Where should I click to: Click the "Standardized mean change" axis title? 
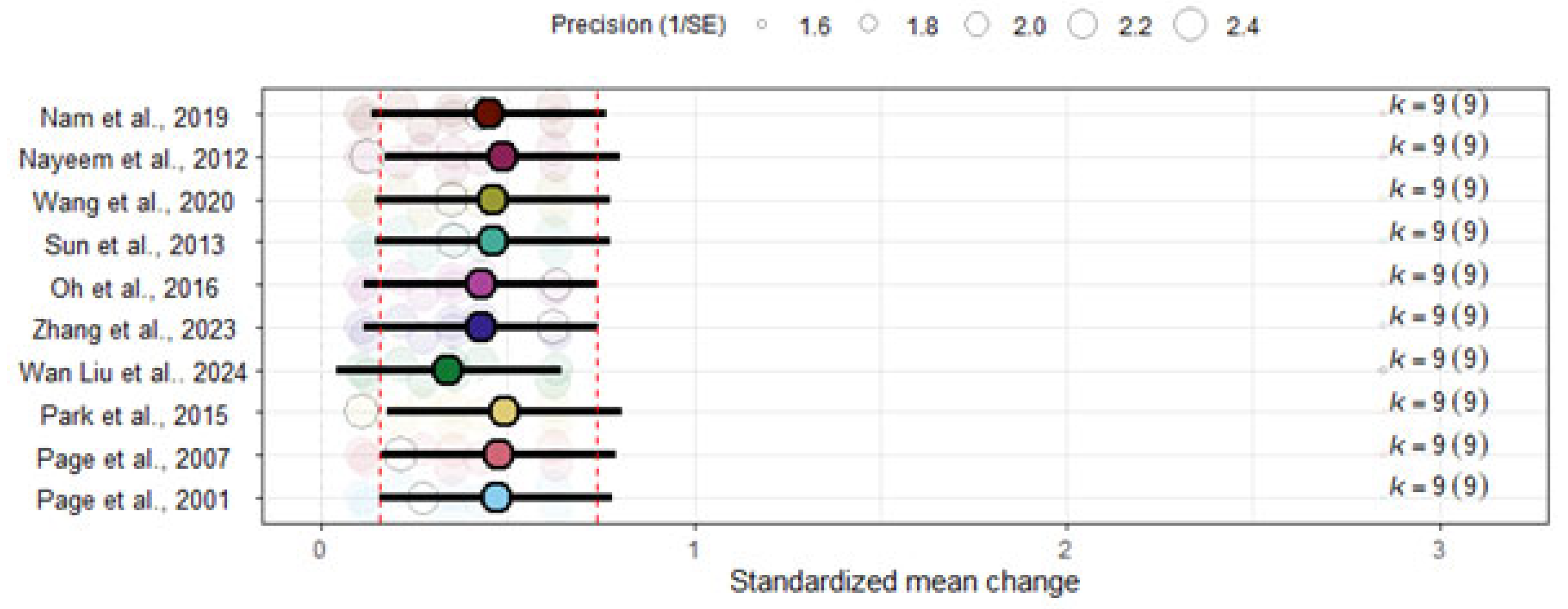[x=905, y=581]
